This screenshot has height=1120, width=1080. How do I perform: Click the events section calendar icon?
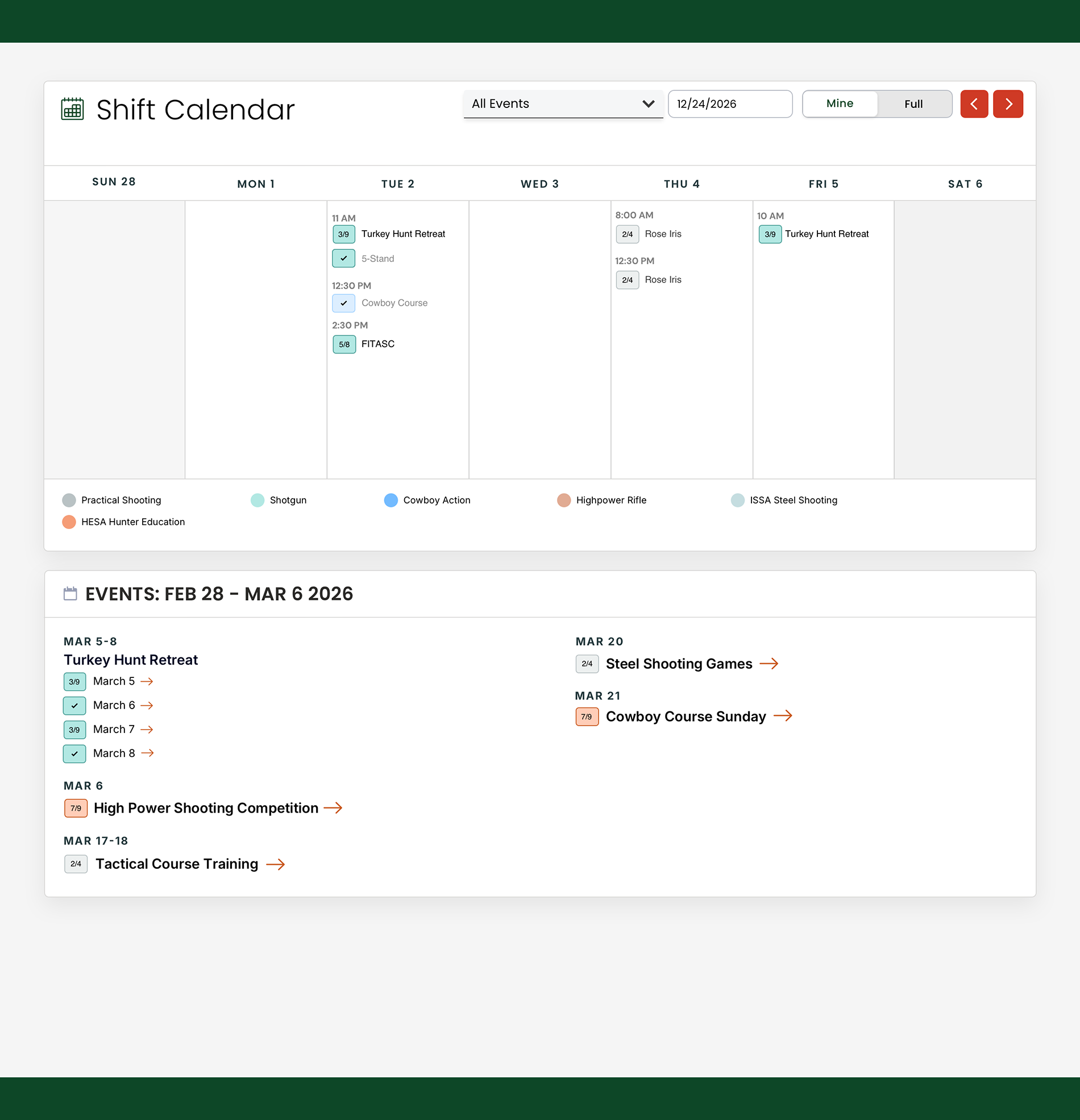[x=70, y=593]
